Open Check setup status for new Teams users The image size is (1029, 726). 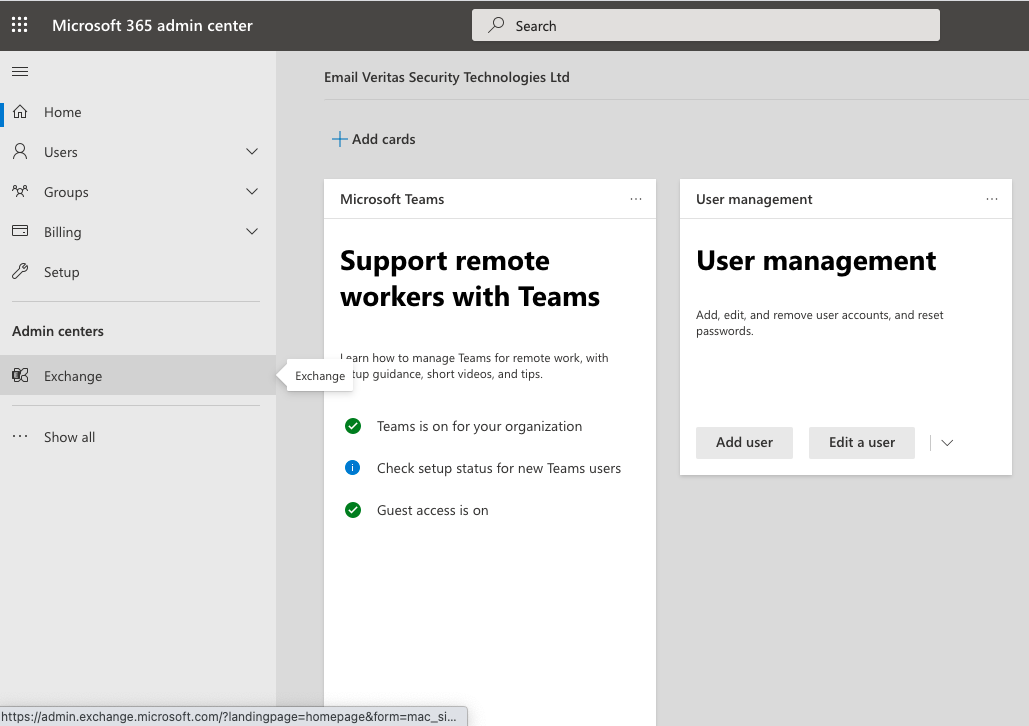499,468
